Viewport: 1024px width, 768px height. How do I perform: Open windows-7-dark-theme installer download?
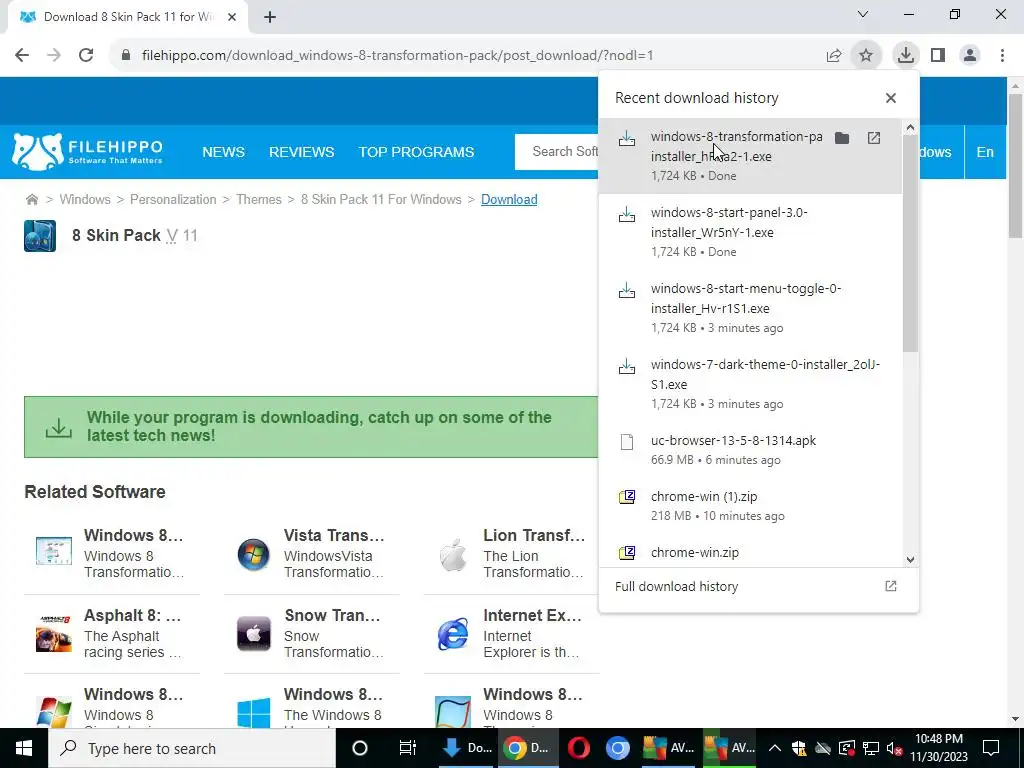[x=750, y=383]
